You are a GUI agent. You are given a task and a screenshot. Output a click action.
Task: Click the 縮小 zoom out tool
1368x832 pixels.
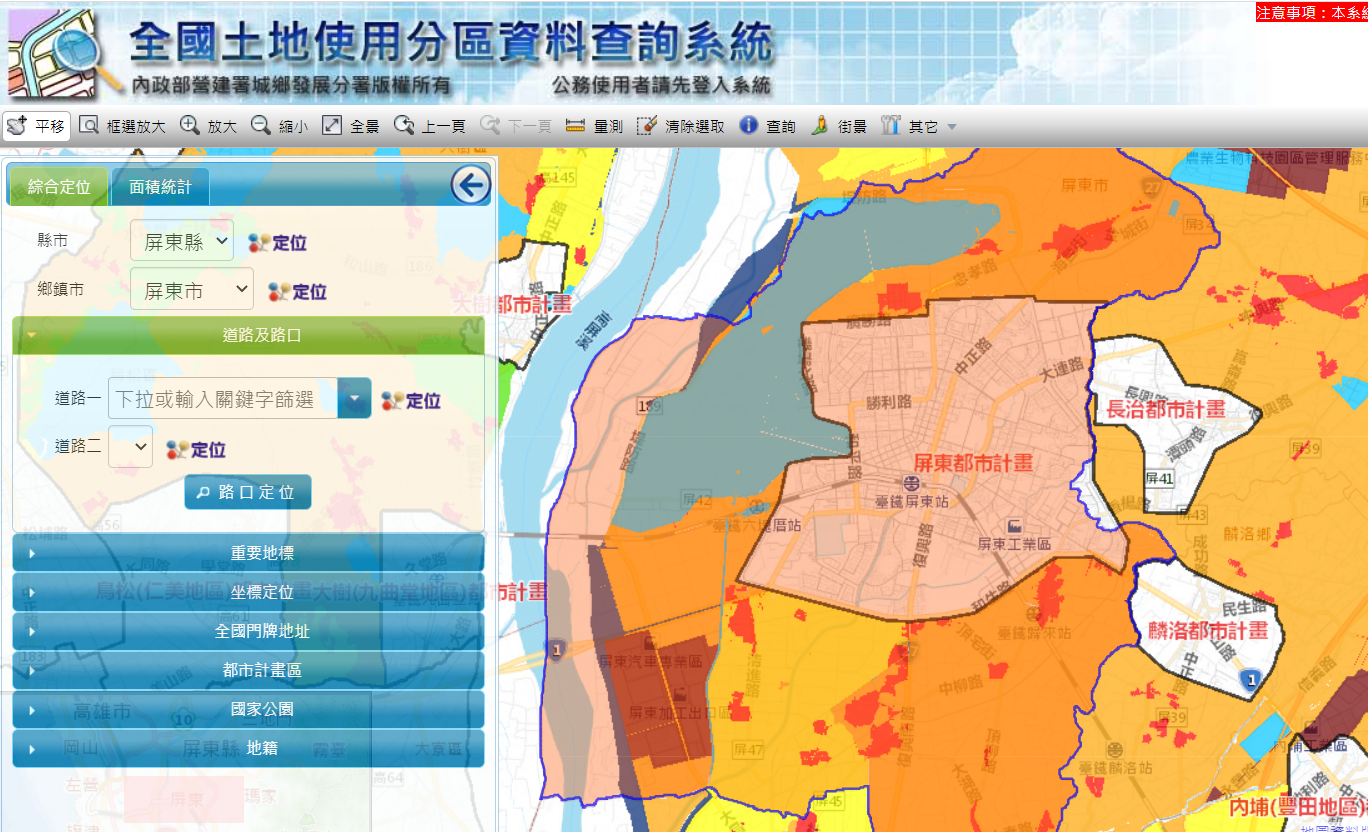pos(280,126)
